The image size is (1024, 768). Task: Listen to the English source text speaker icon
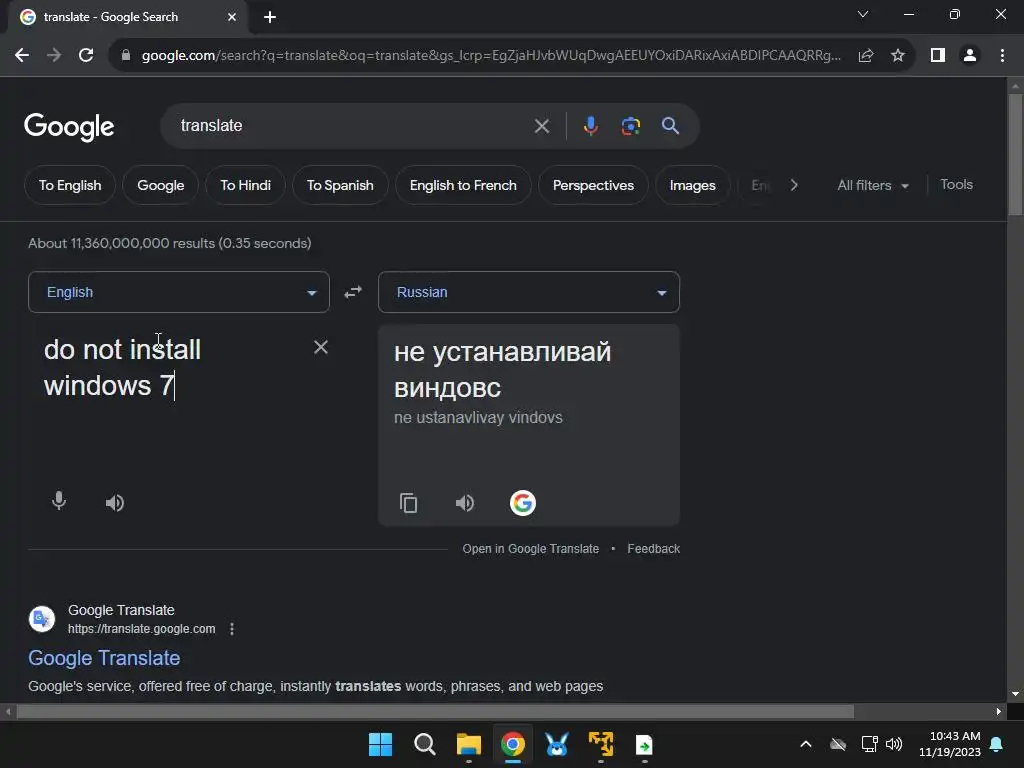point(115,503)
